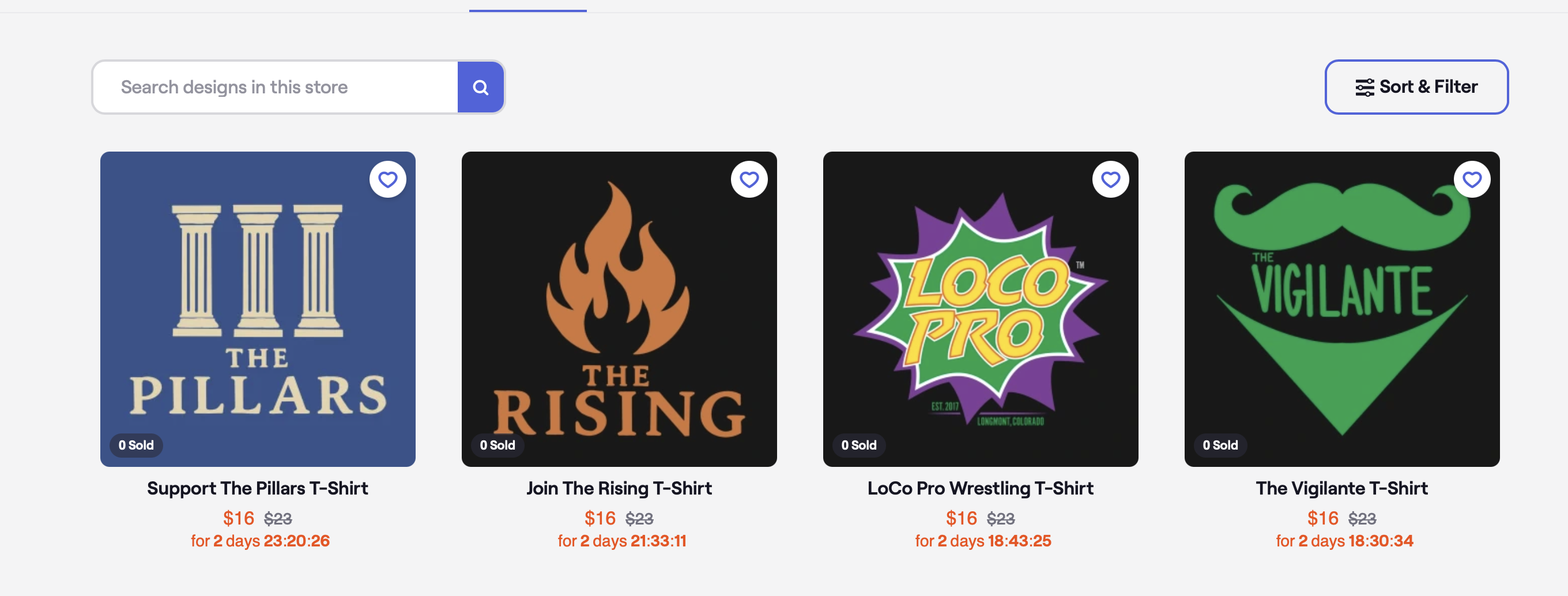Click the heart icon on the flame design
The width and height of the screenshot is (1568, 596).
click(x=749, y=179)
